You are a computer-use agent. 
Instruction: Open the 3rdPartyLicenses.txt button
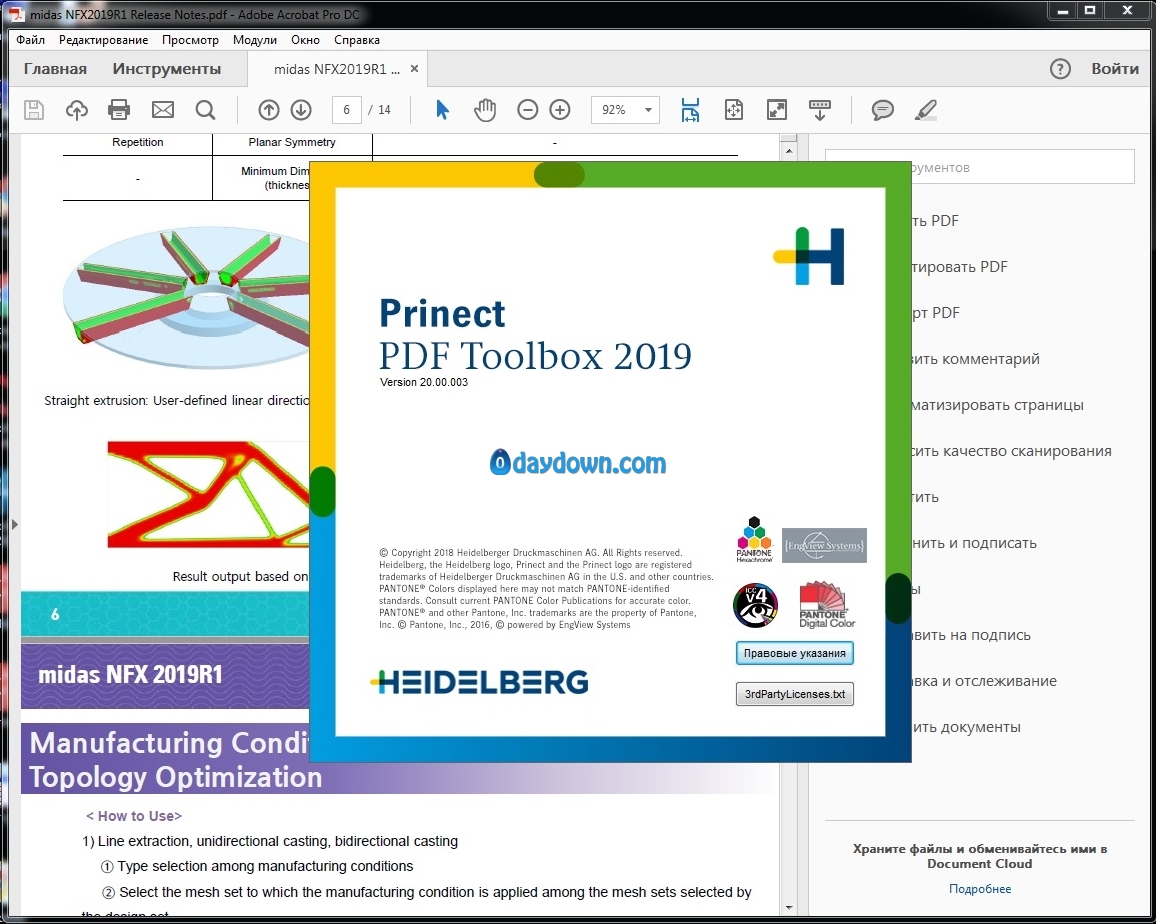tap(795, 694)
